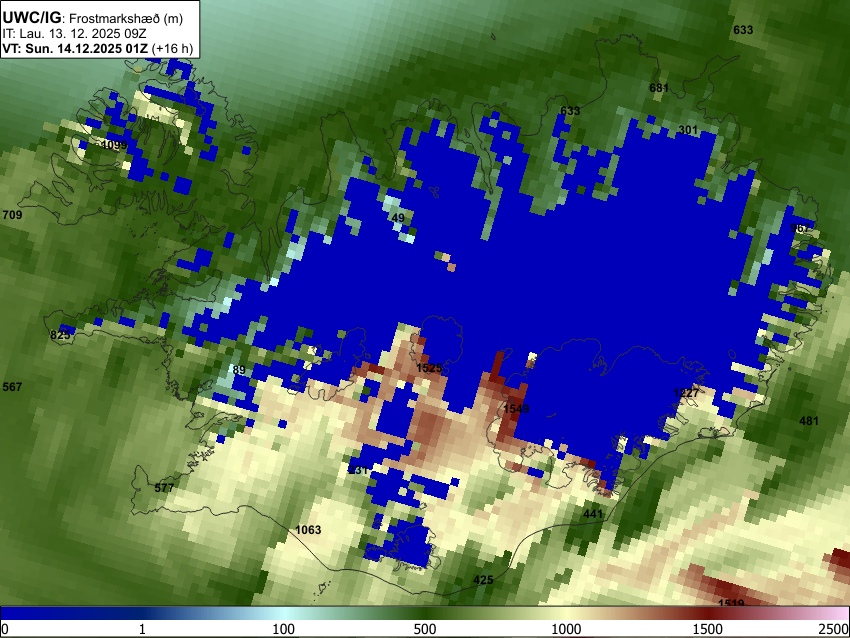Click the 301 map value
The image size is (850, 638).
coord(688,130)
